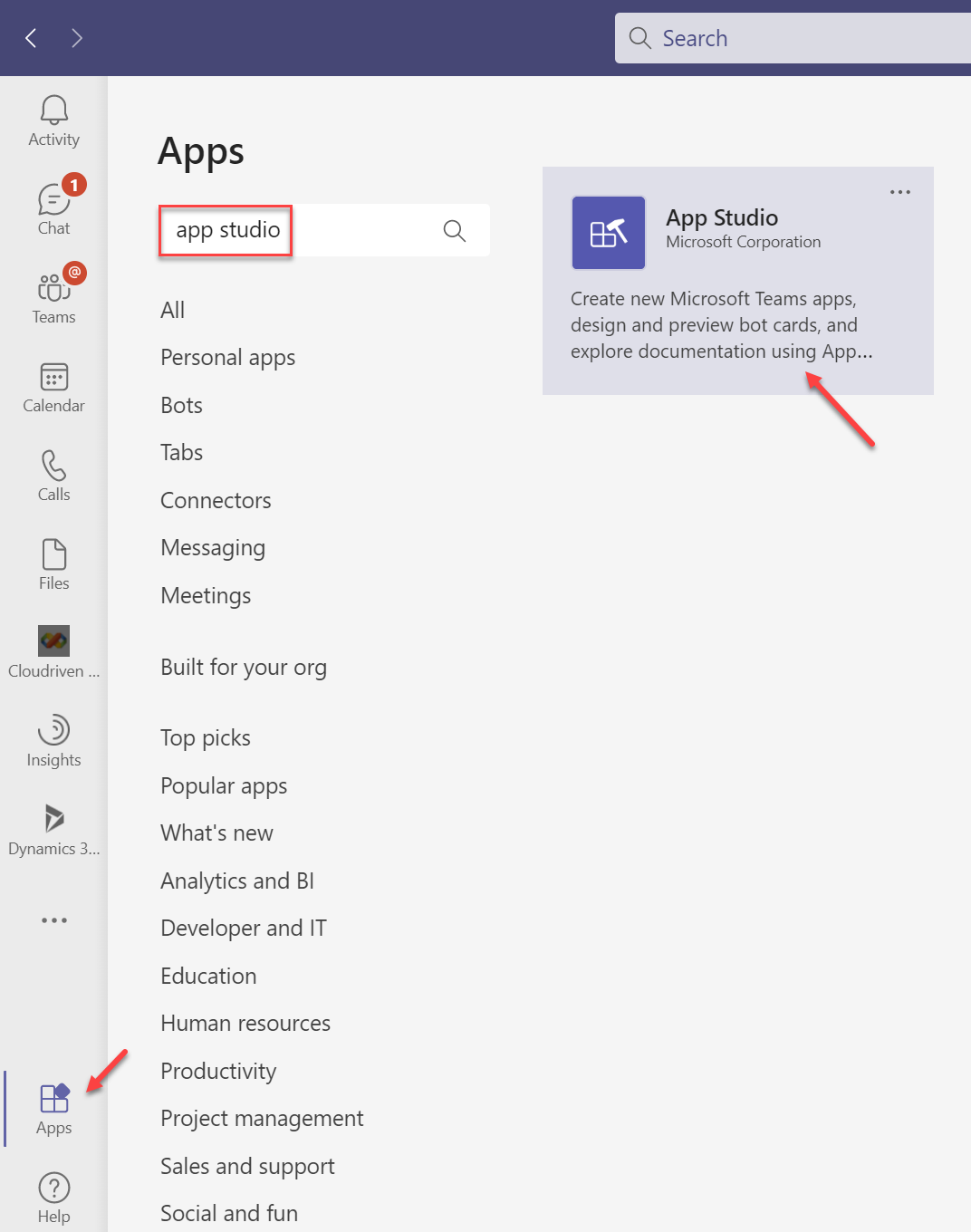The width and height of the screenshot is (971, 1232).
Task: Open the Activity bell icon
Action: coord(53,111)
